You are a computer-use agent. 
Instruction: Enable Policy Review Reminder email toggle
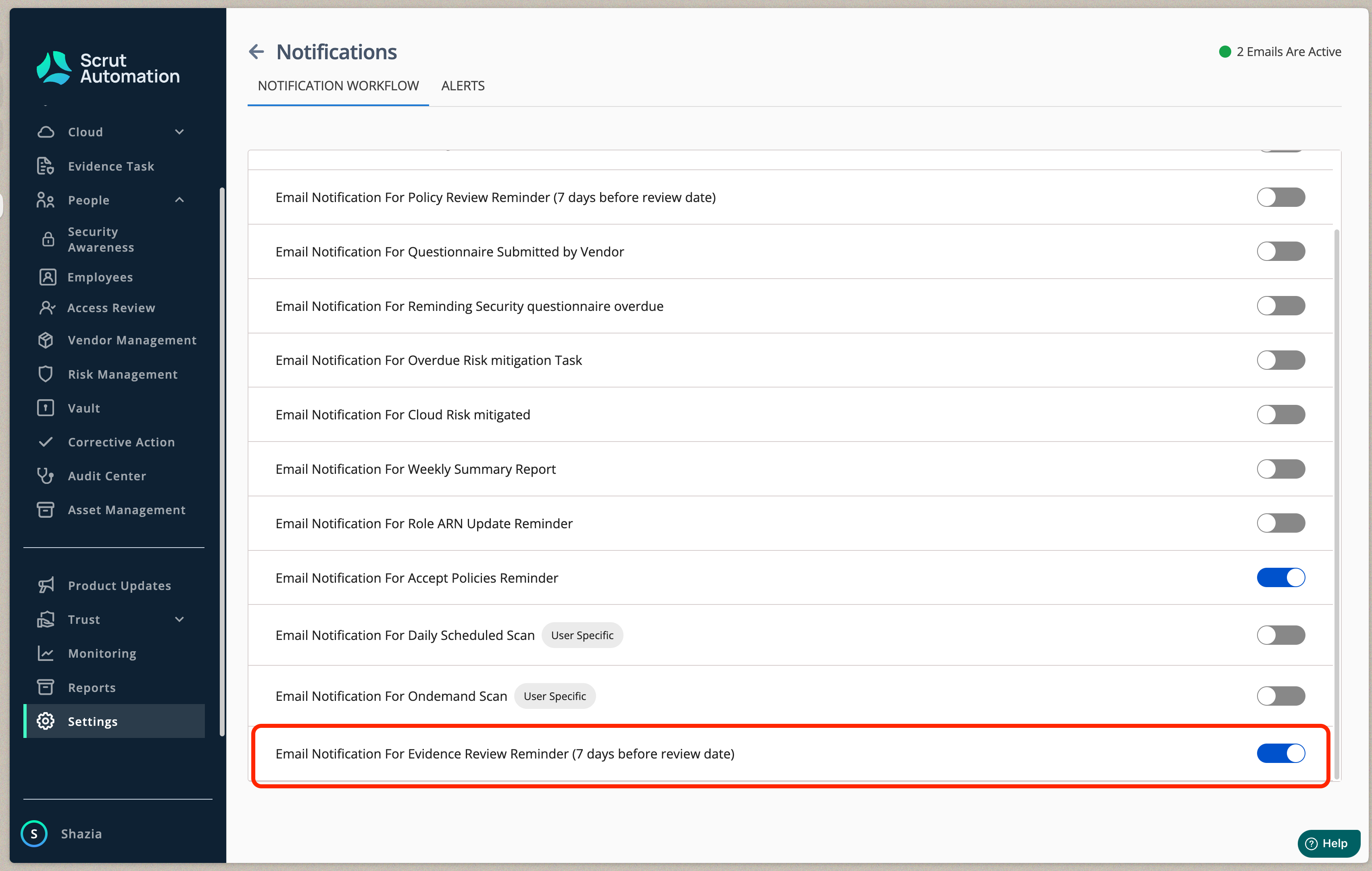tap(1281, 197)
